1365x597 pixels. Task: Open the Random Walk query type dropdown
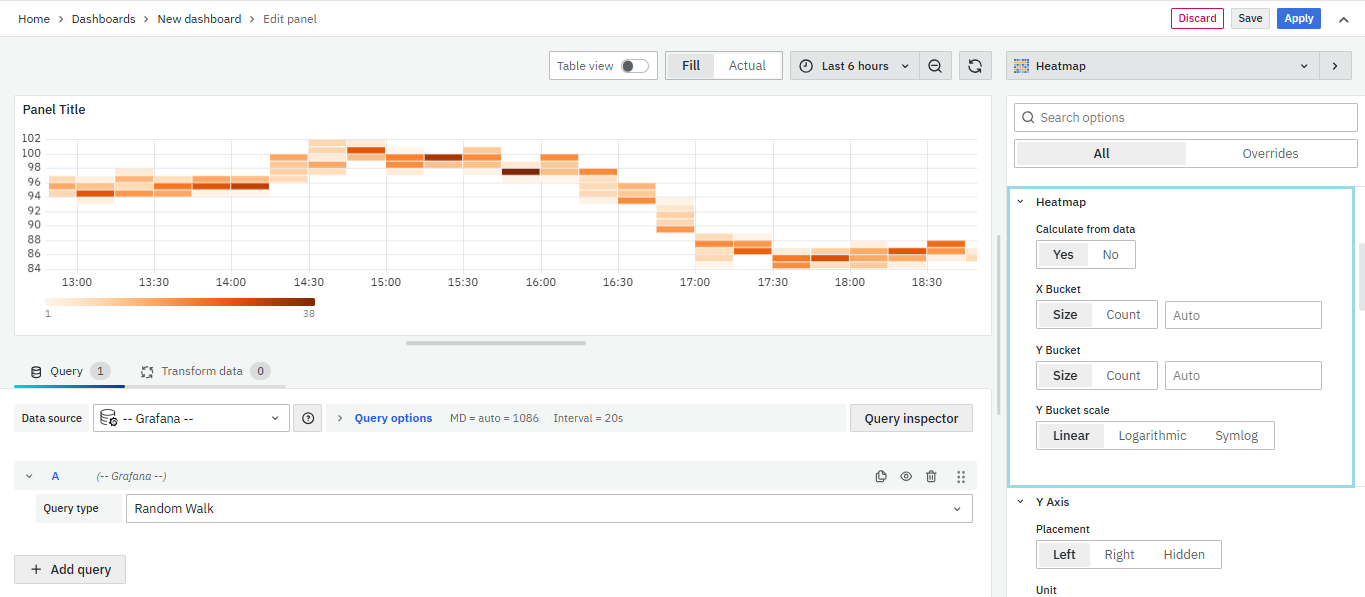tap(548, 509)
